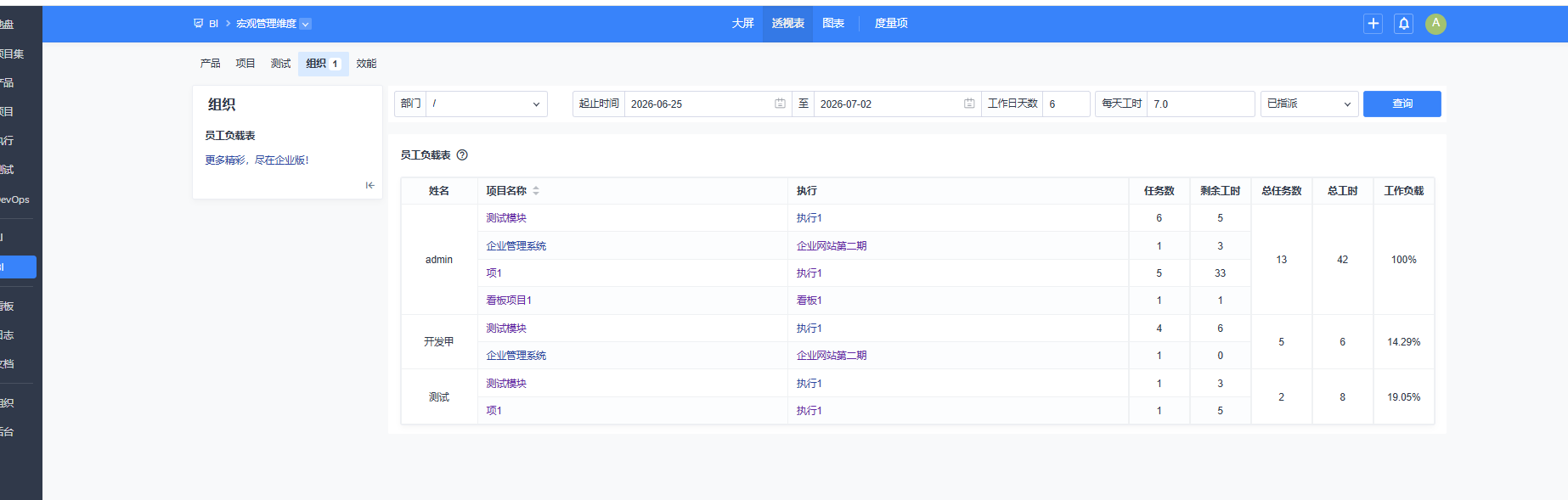The height and width of the screenshot is (500, 1568).
Task: Click the BI breadcrumb link
Action: (x=214, y=24)
